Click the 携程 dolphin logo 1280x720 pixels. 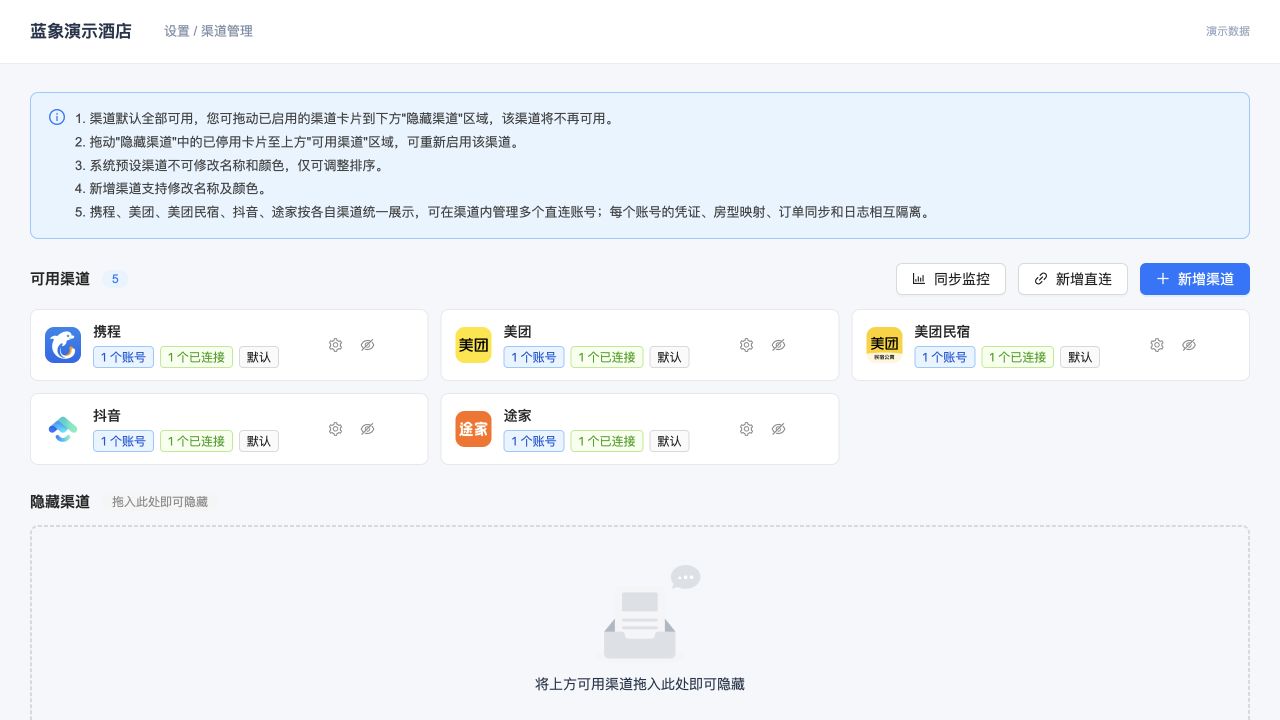[63, 345]
